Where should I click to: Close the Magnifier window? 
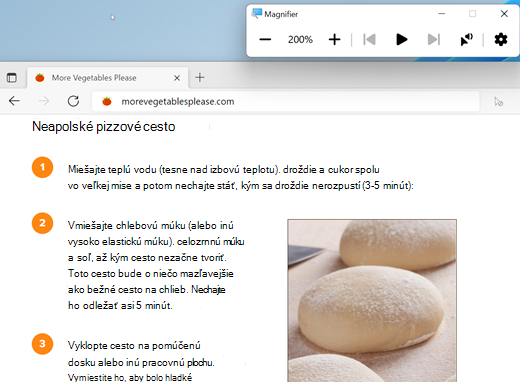[x=504, y=14]
